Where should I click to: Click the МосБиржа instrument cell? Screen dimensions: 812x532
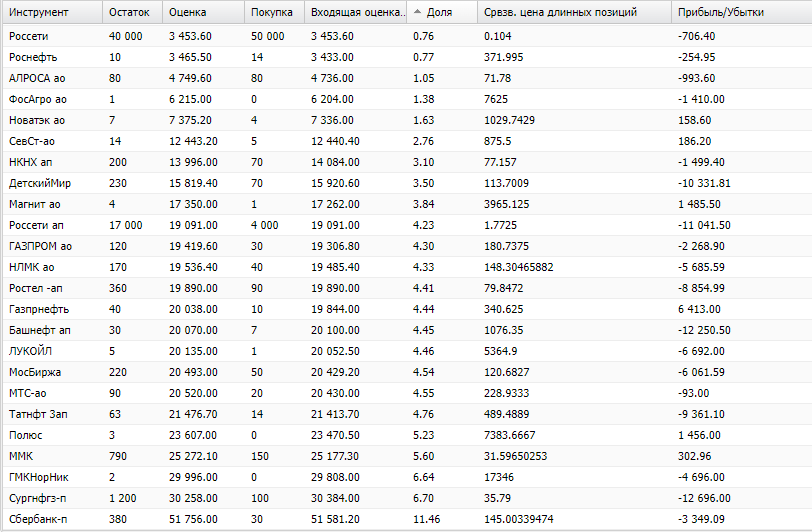(x=35, y=372)
